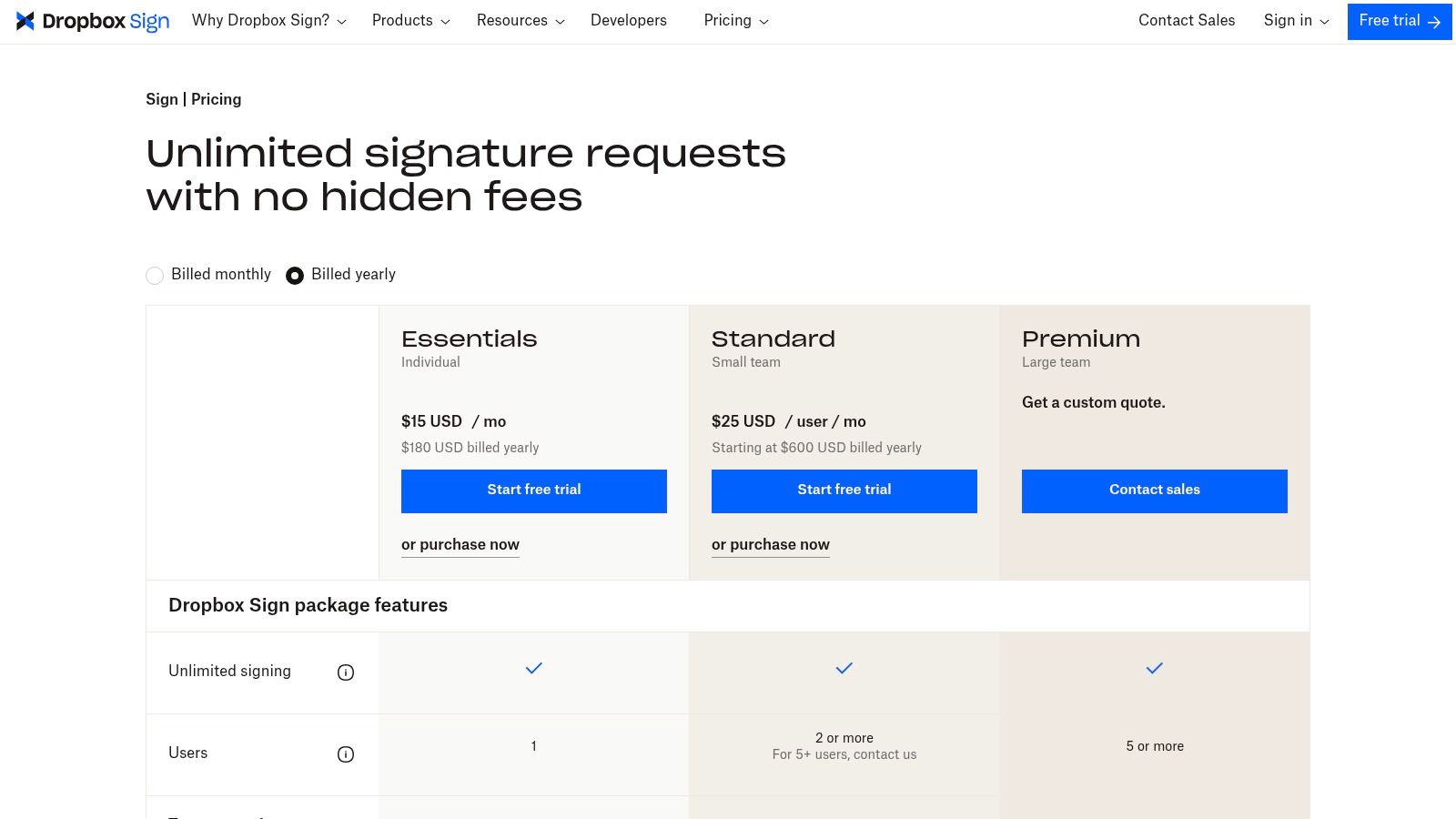Click the Premium plan checkmark for Unlimited signing
This screenshot has height=819, width=1456.
[x=1154, y=668]
